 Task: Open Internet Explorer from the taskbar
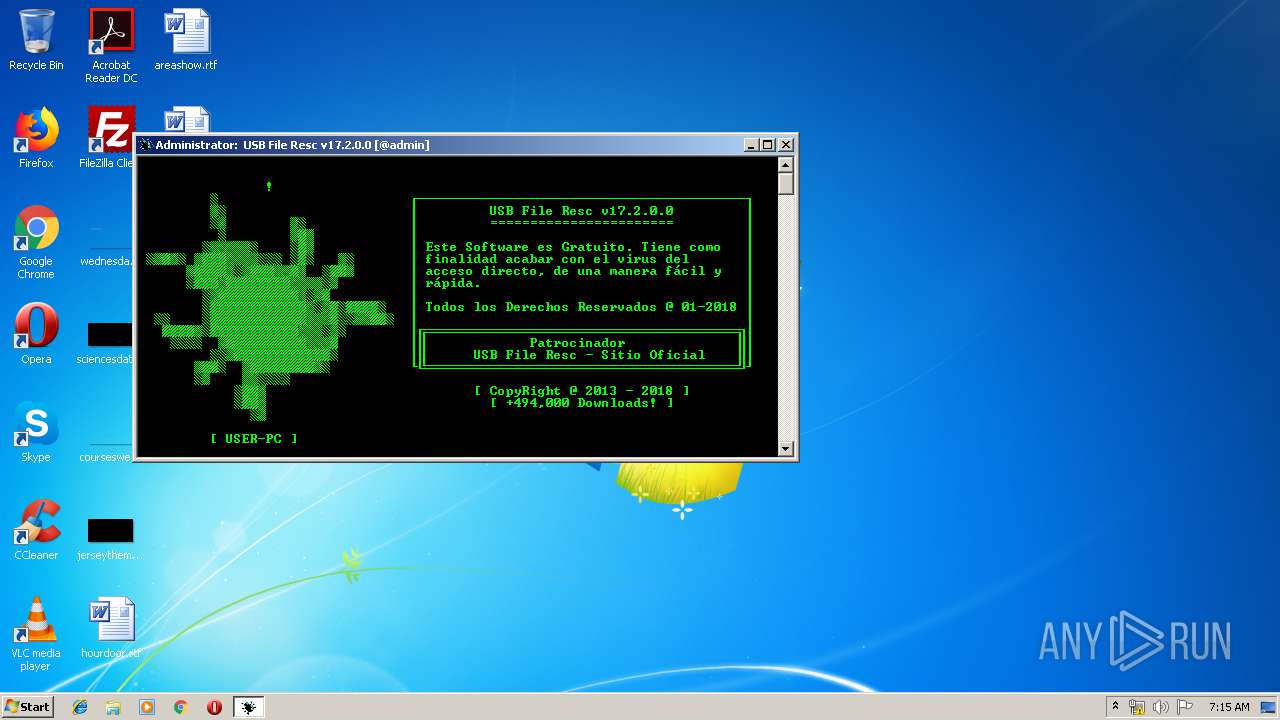80,707
